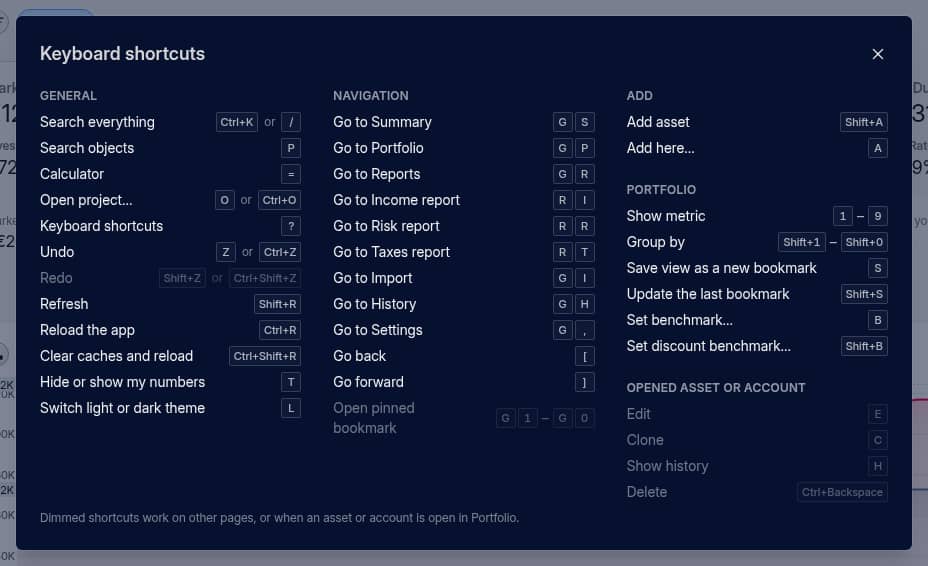
Task: Click the C key badge beside Clone
Action: pos(878,440)
